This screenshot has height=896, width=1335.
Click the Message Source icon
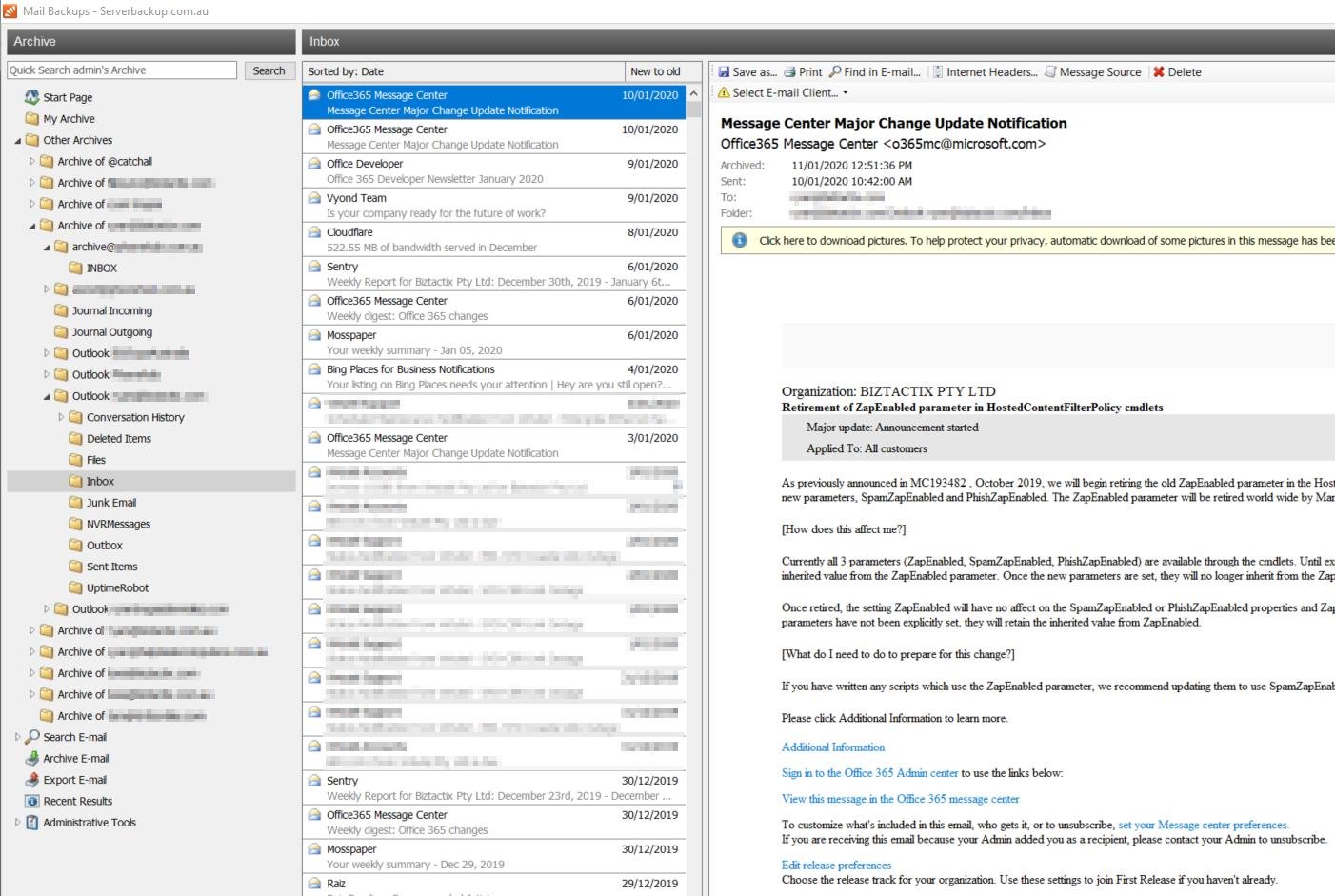tap(1050, 71)
